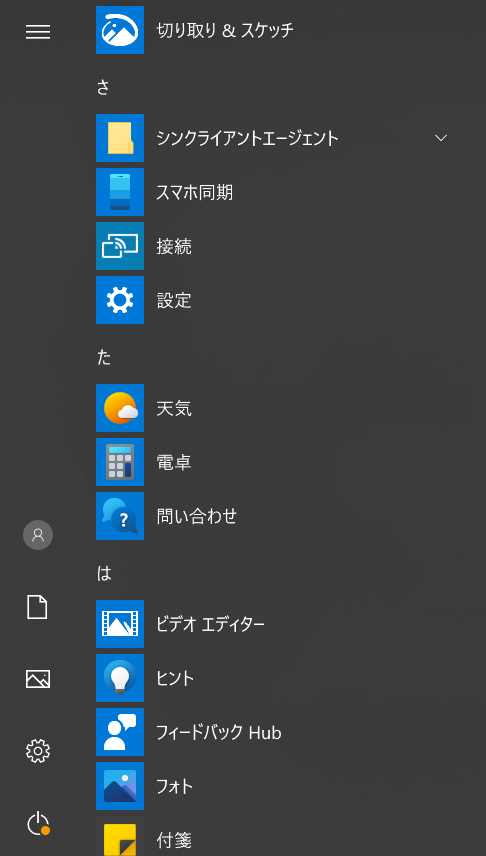This screenshot has height=856, width=486.
Task: Jump to letter index via さ header
Action: [103, 87]
